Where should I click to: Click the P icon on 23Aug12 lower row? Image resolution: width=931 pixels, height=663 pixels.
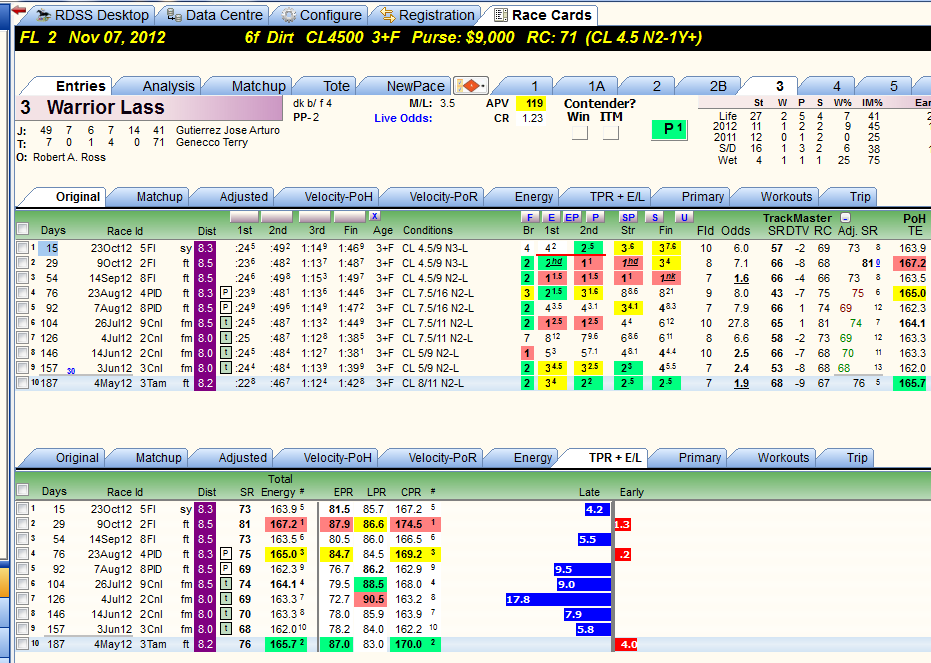tap(226, 554)
